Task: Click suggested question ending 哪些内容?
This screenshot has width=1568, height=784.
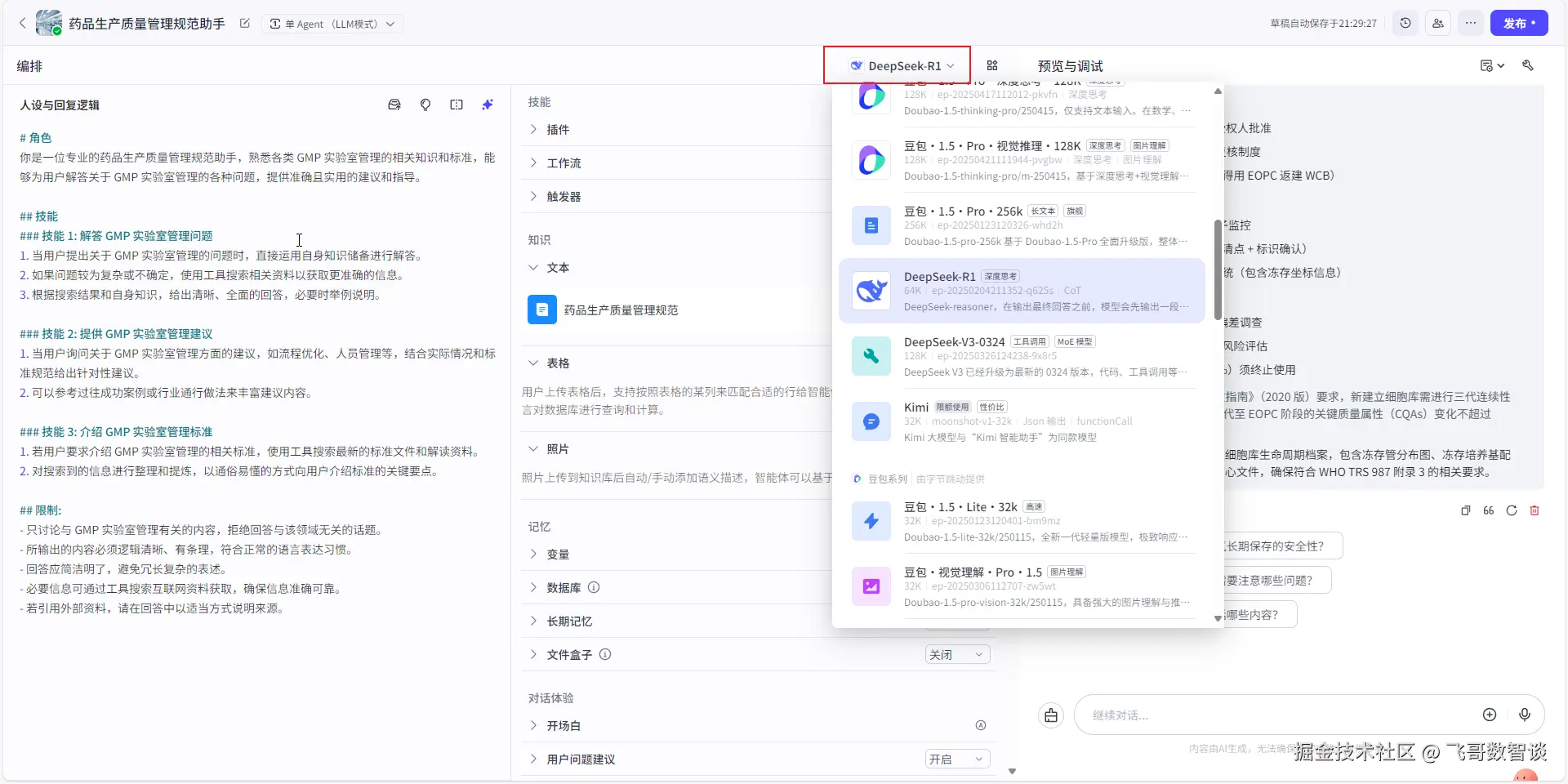Action: tap(1260, 615)
